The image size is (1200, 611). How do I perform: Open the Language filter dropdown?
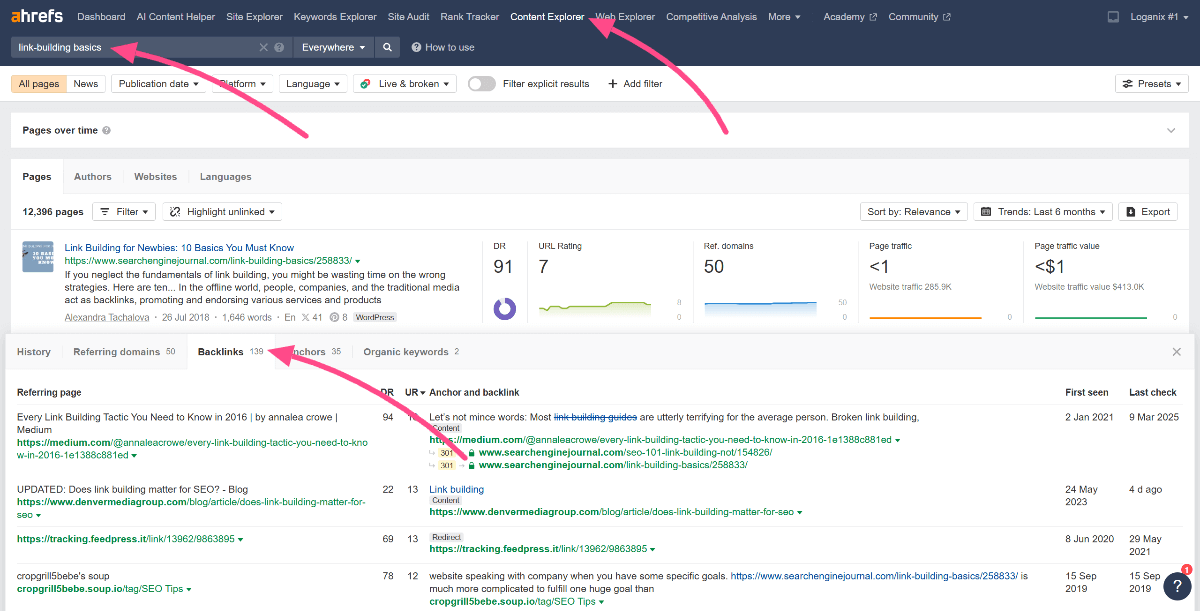pos(314,84)
